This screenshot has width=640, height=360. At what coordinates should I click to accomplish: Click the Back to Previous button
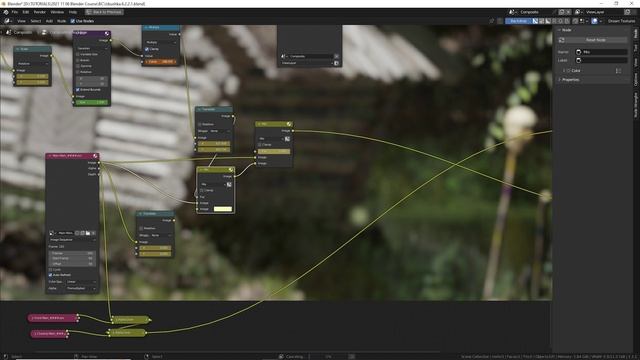104,12
